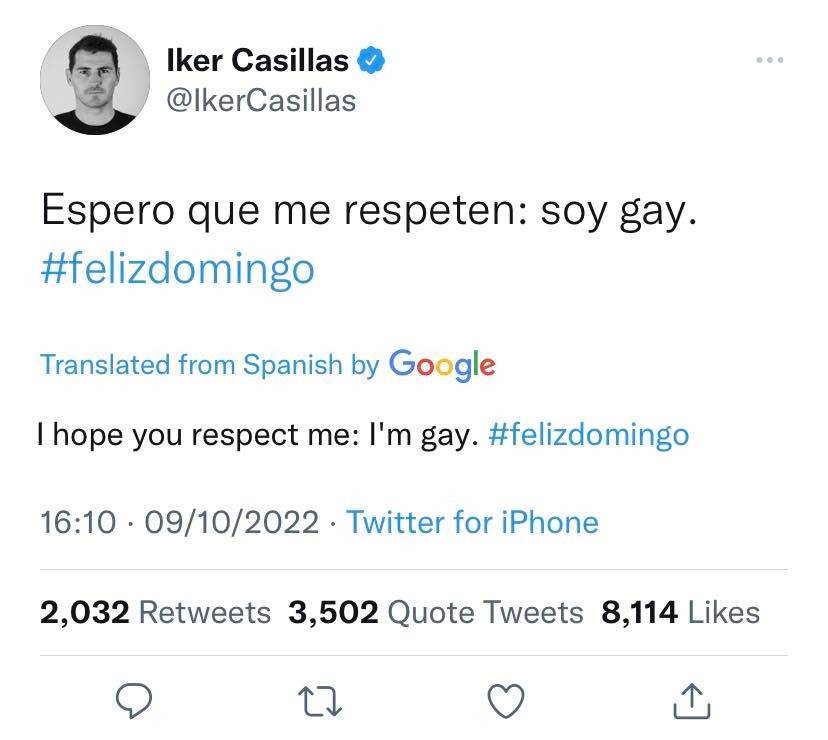The height and width of the screenshot is (740, 828).
Task: Open the share tweet icon
Action: tap(691, 703)
